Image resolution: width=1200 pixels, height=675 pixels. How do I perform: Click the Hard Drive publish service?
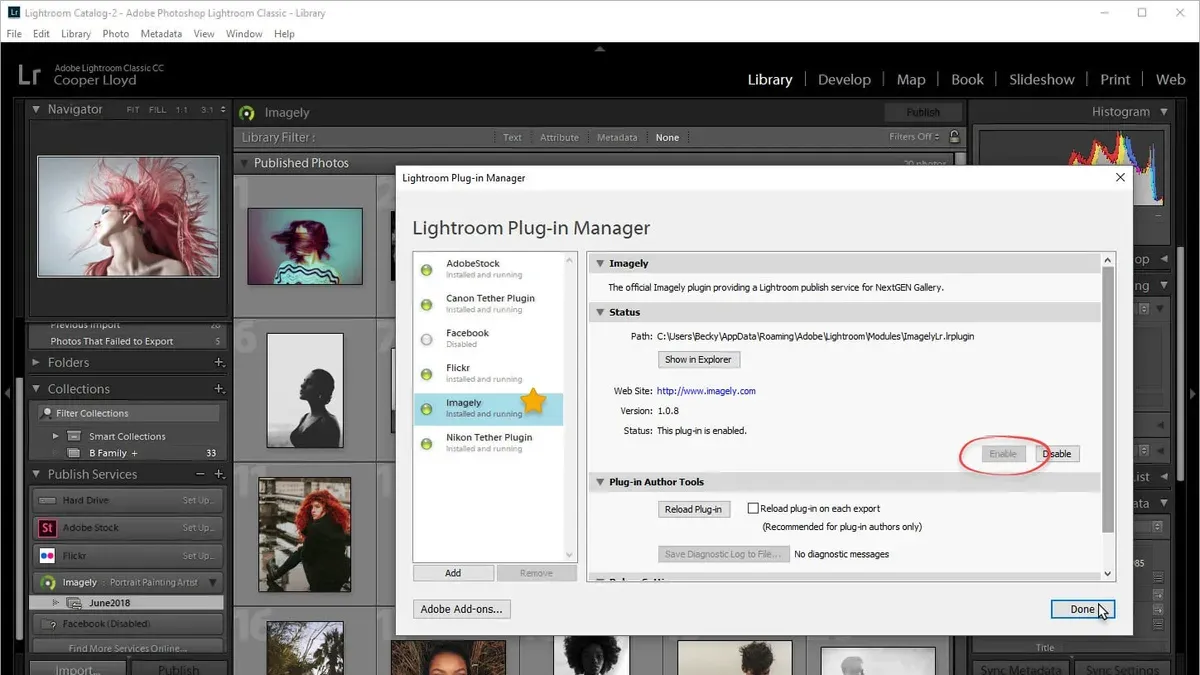[x=128, y=500]
